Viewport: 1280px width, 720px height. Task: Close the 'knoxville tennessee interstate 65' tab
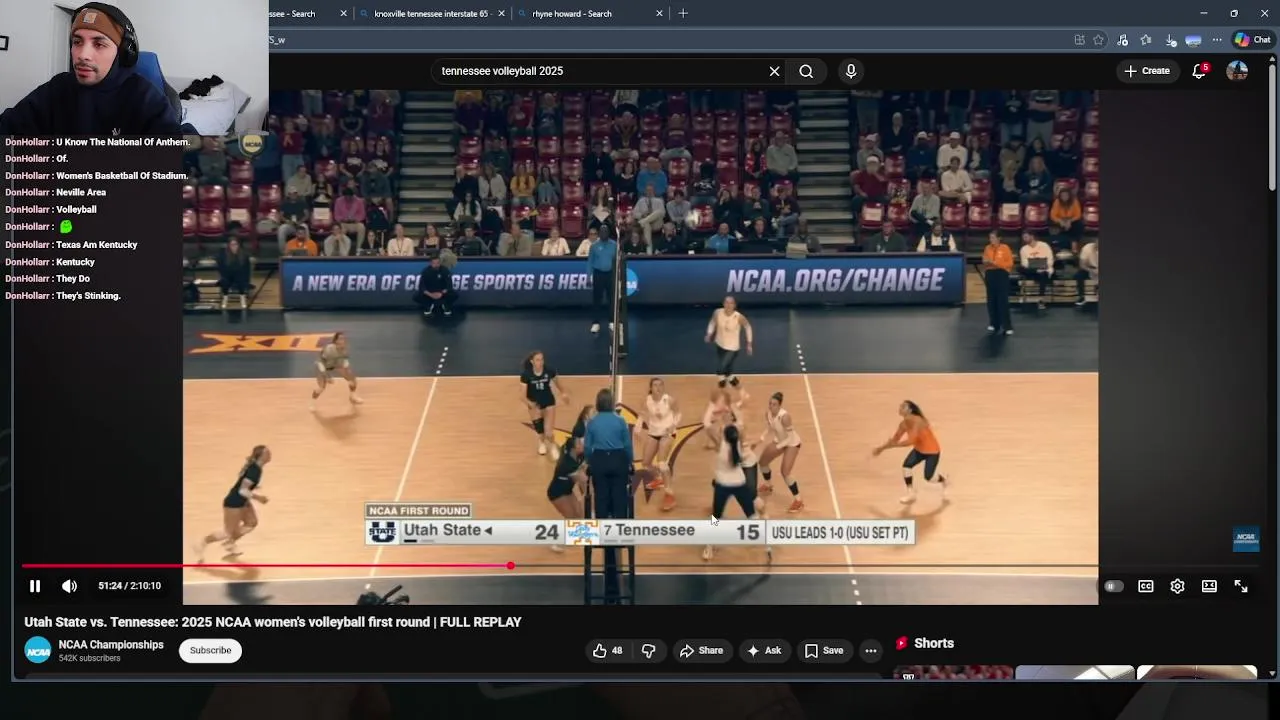click(501, 14)
